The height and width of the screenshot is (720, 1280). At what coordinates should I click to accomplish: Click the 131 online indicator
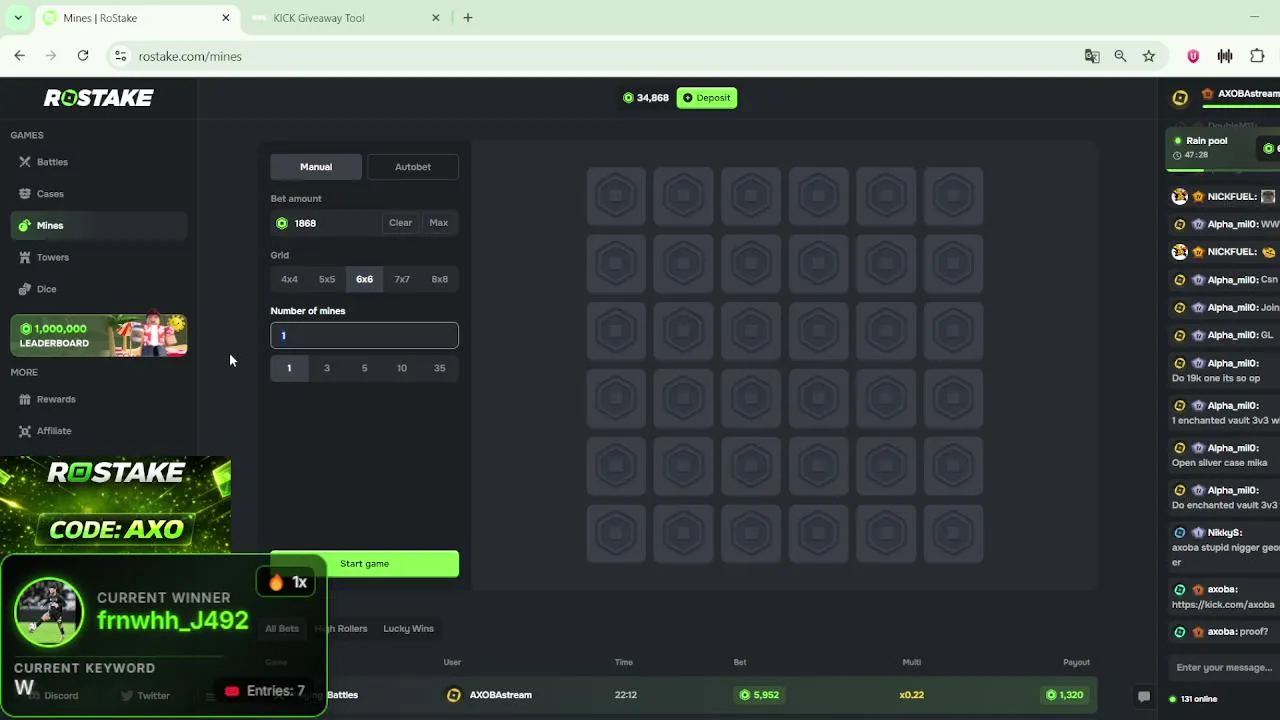click(1194, 699)
